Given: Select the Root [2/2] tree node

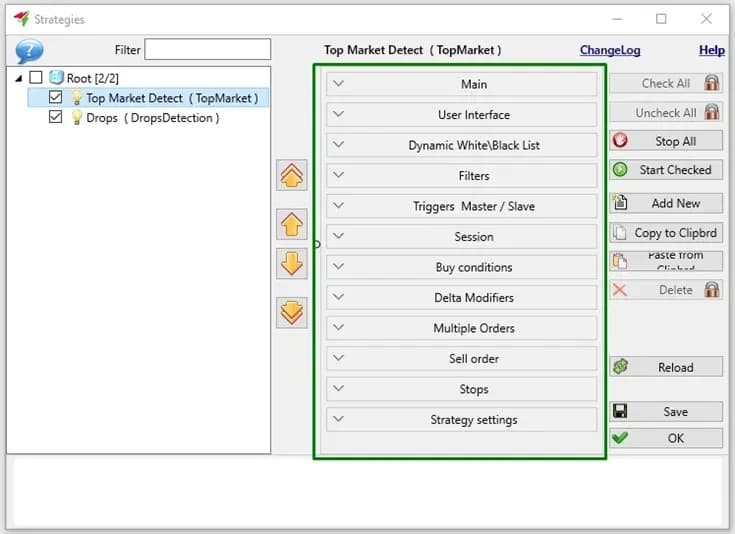Looking at the screenshot, I should (x=92, y=78).
